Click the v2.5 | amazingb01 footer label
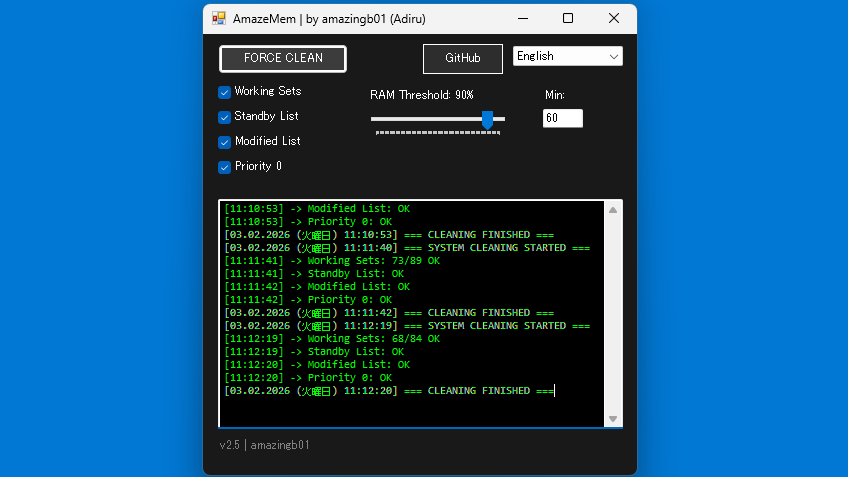Viewport: 848px width, 477px height. [x=264, y=445]
